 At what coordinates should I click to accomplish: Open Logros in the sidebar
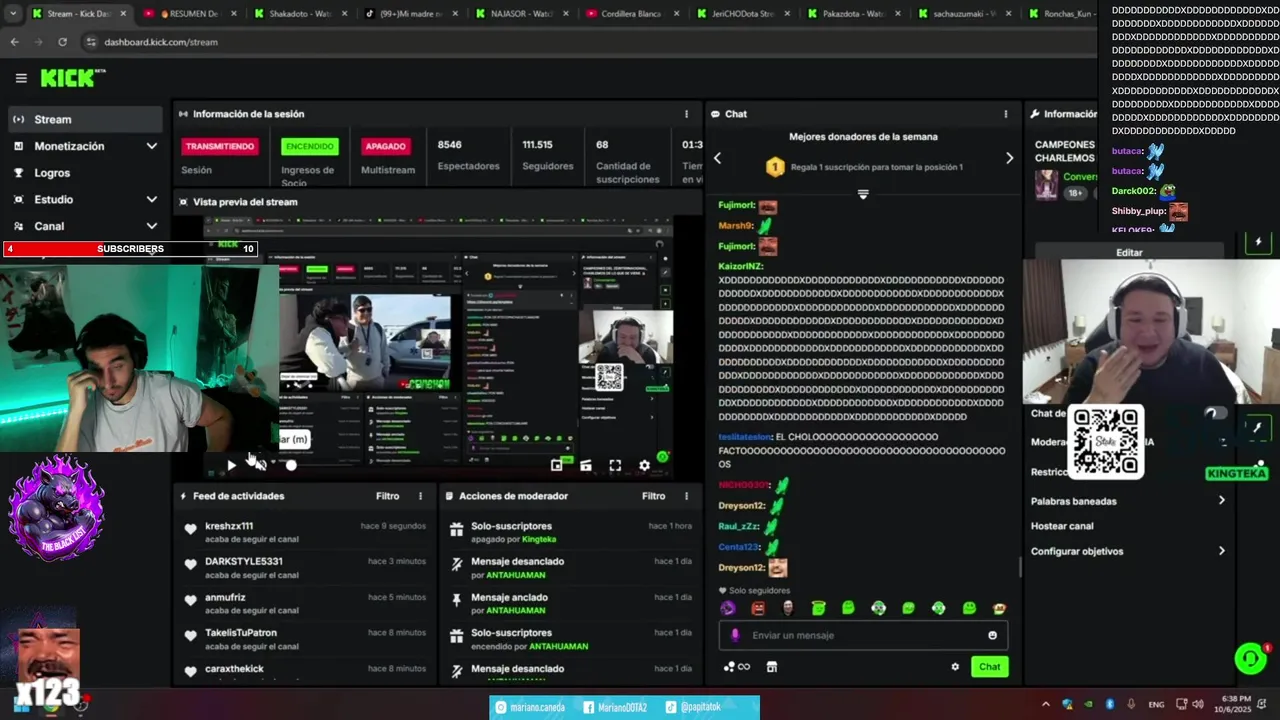pyautogui.click(x=84, y=173)
